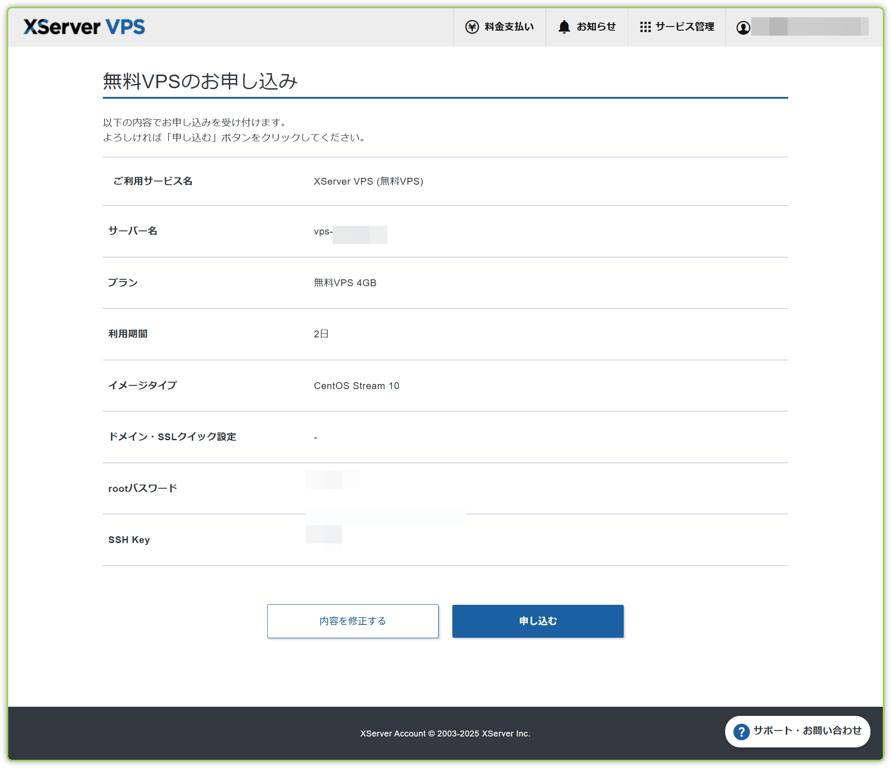Click the vps- server name value
Viewport: 891px width, 768px height.
point(351,233)
